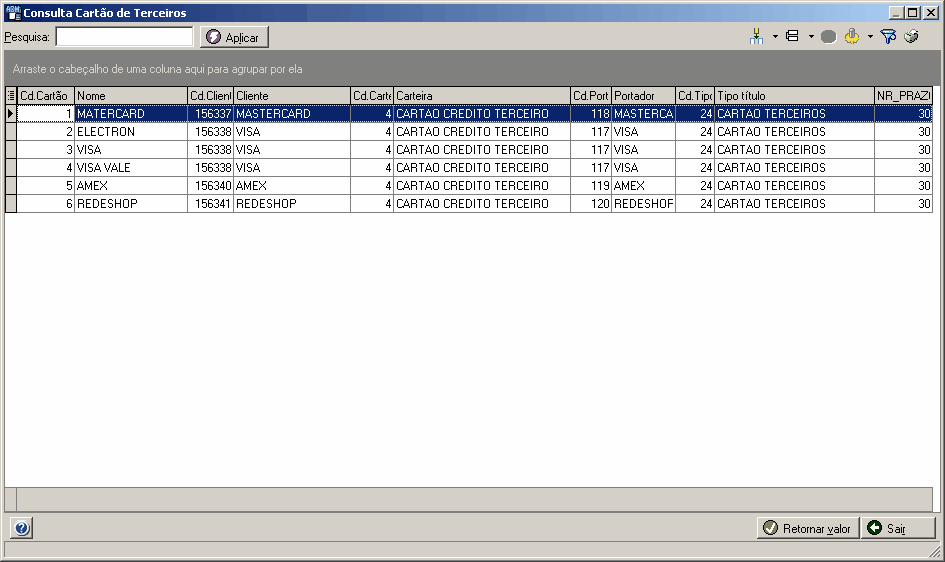
Task: Click row indicator for card 3 VISA
Action: (11, 149)
